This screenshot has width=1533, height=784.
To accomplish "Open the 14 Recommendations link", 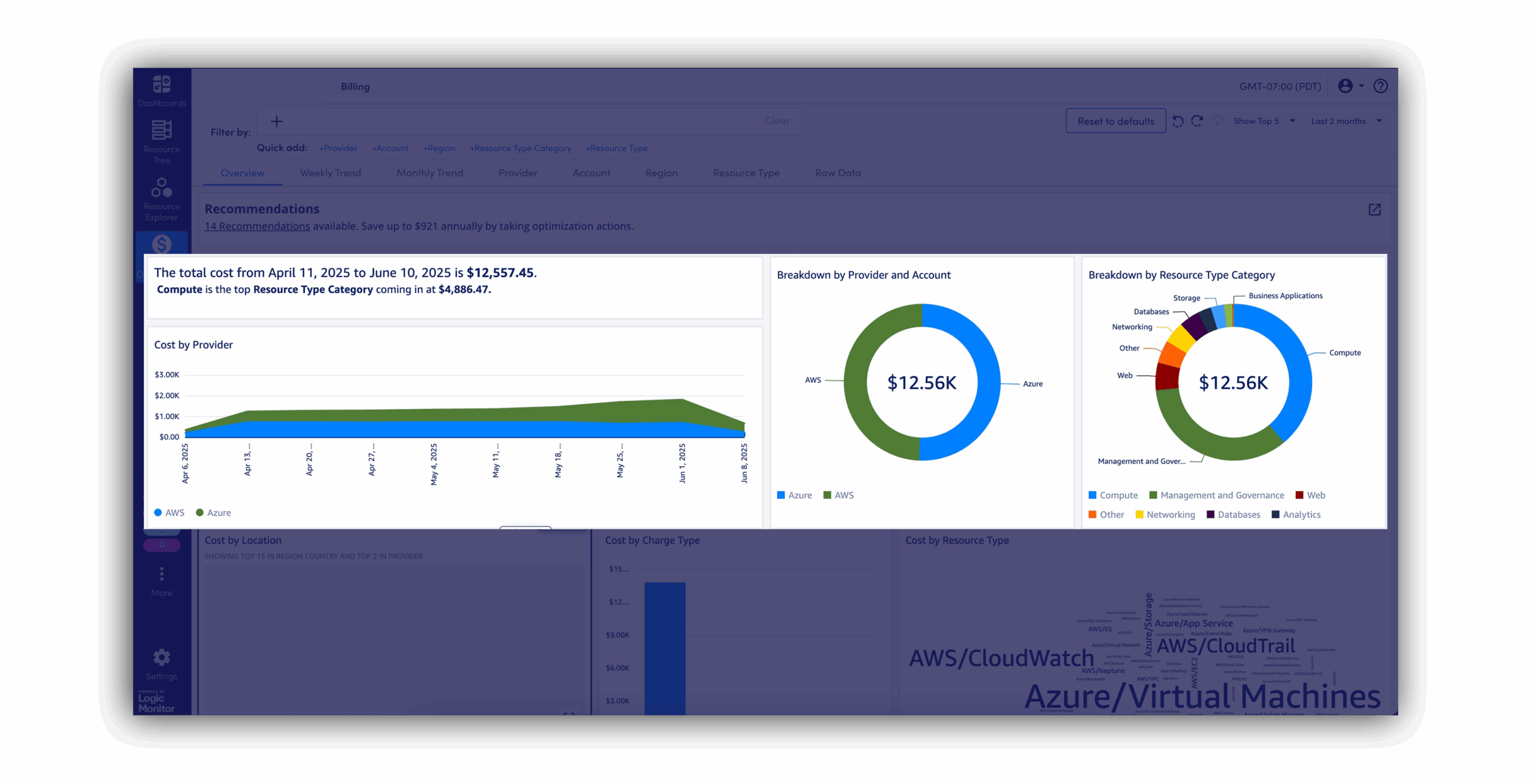I will (257, 226).
